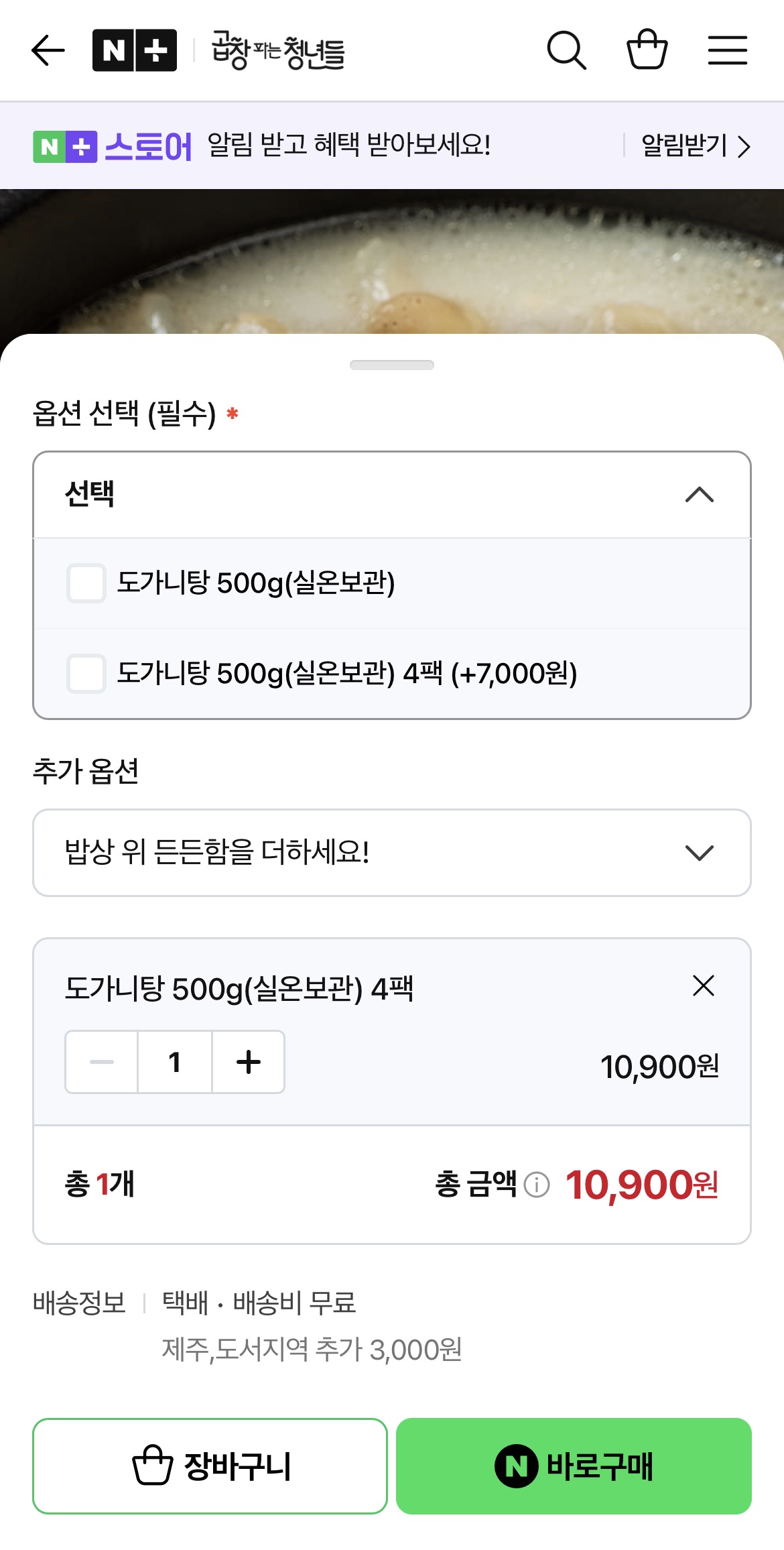Open the N+ store logo
The height and width of the screenshot is (1550, 784).
point(135,50)
